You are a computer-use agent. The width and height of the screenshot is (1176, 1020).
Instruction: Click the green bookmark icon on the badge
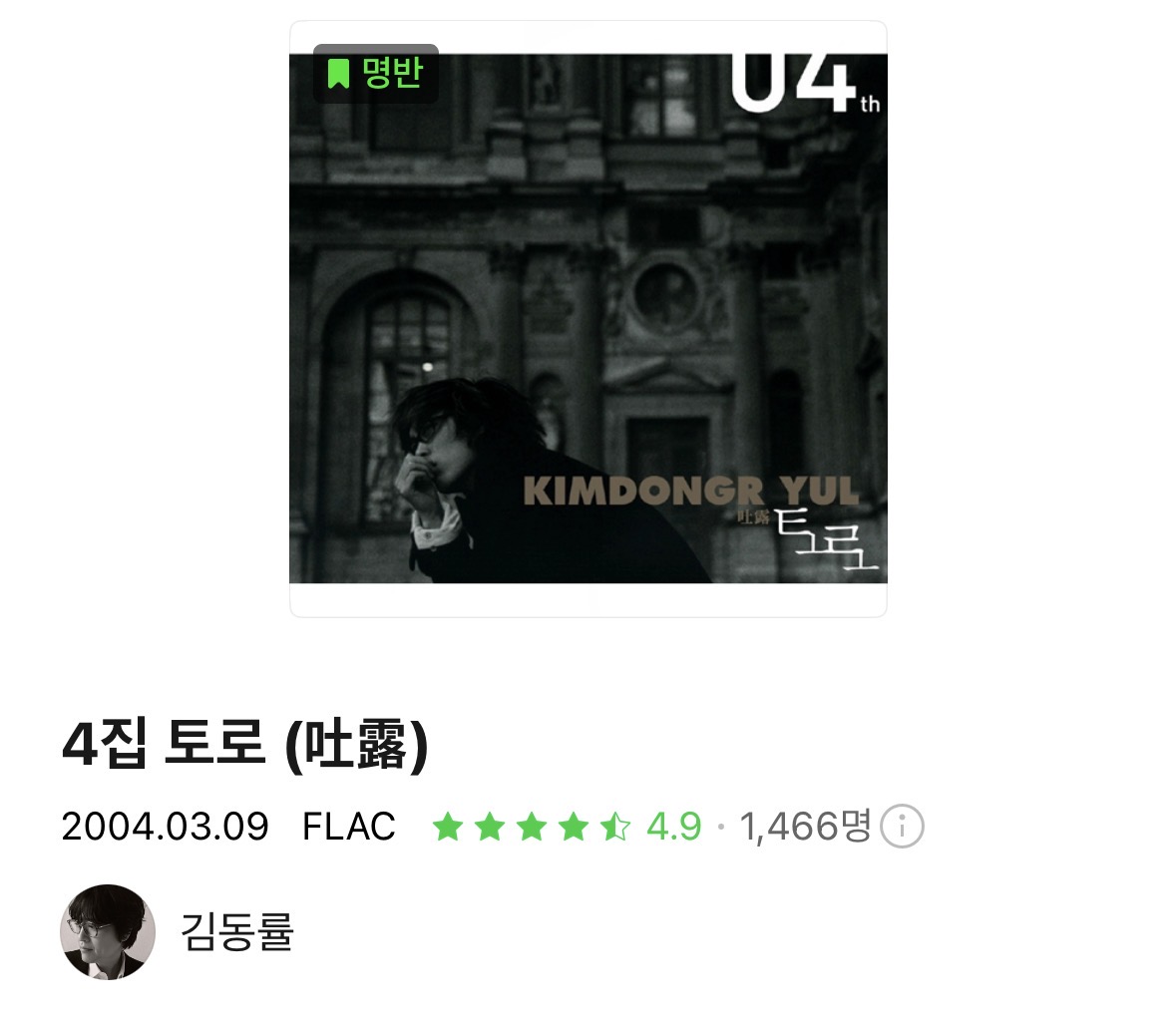coord(338,74)
